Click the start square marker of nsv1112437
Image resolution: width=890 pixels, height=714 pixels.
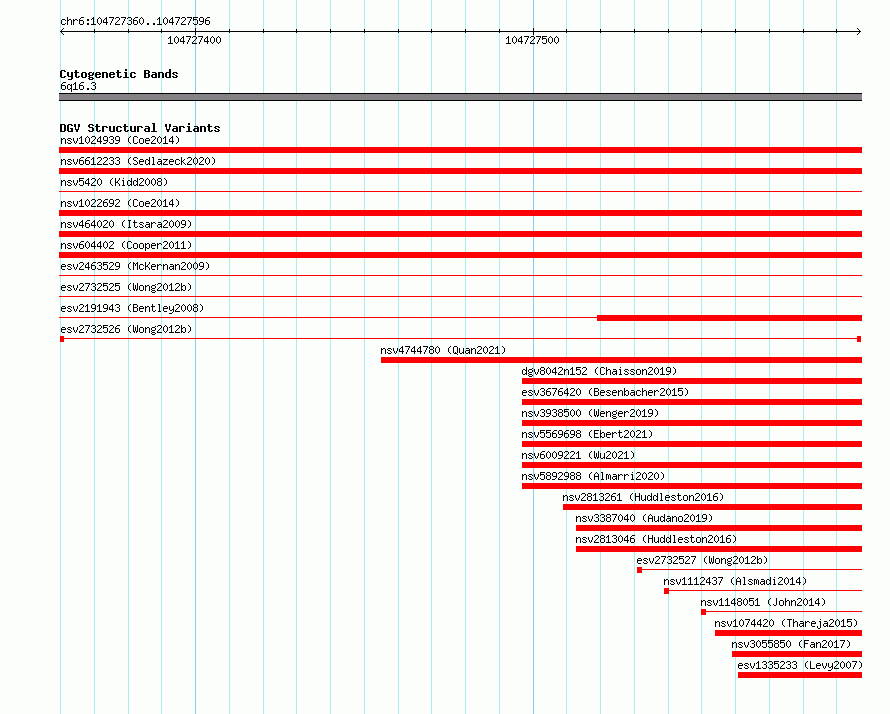tap(666, 591)
